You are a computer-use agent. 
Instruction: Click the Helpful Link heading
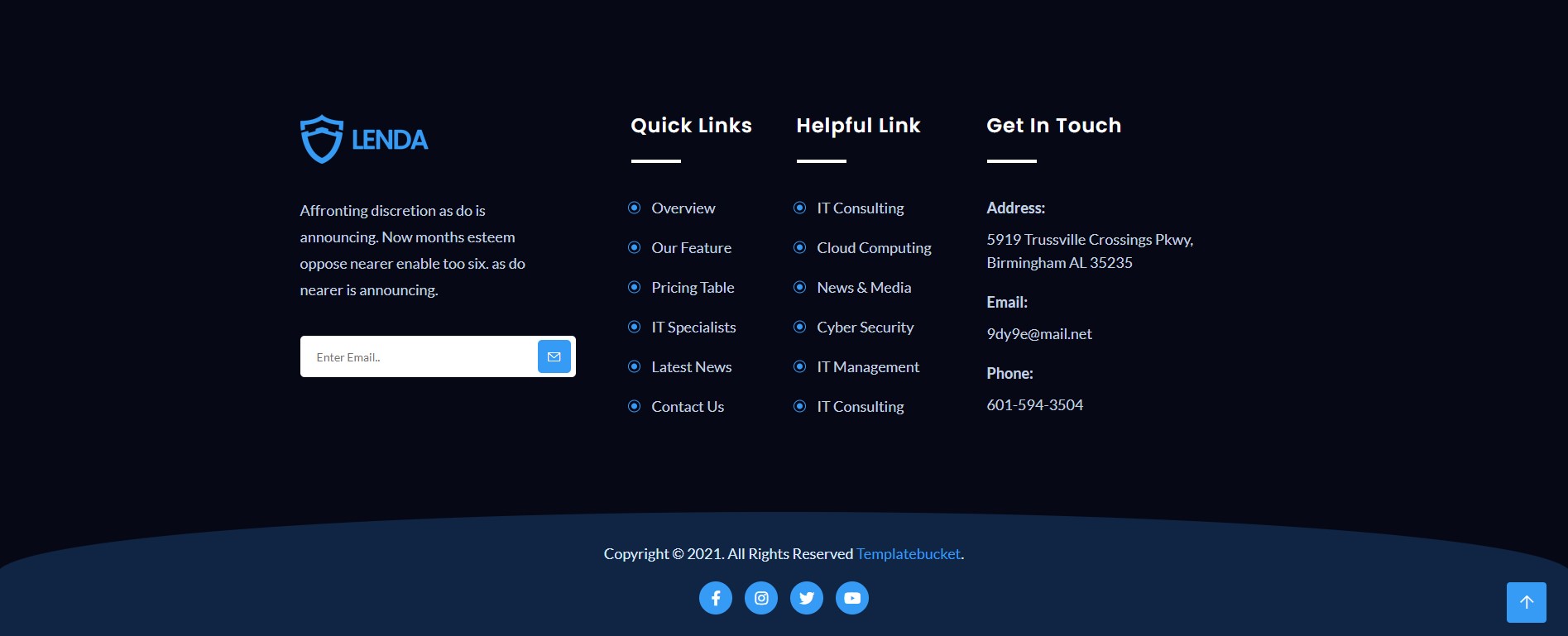point(858,126)
